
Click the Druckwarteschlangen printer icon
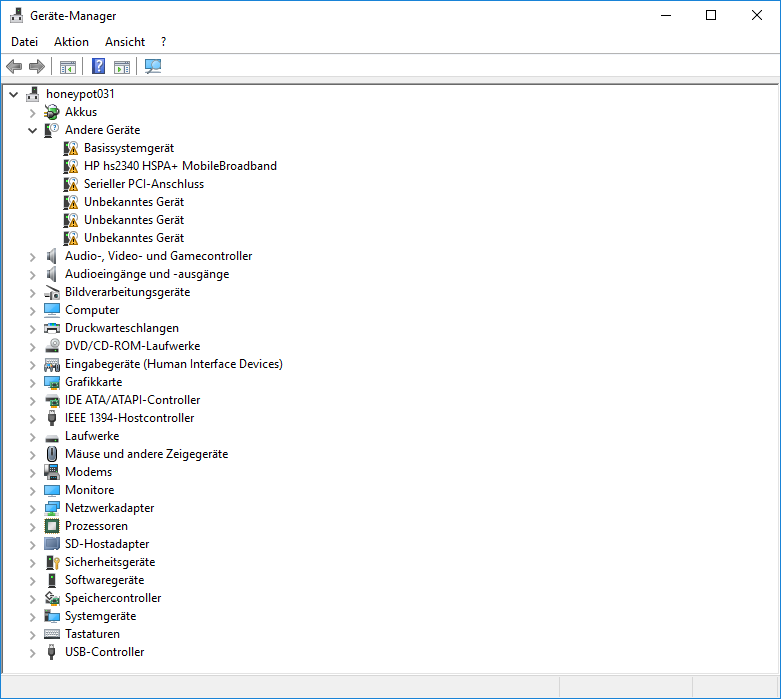pyautogui.click(x=52, y=328)
